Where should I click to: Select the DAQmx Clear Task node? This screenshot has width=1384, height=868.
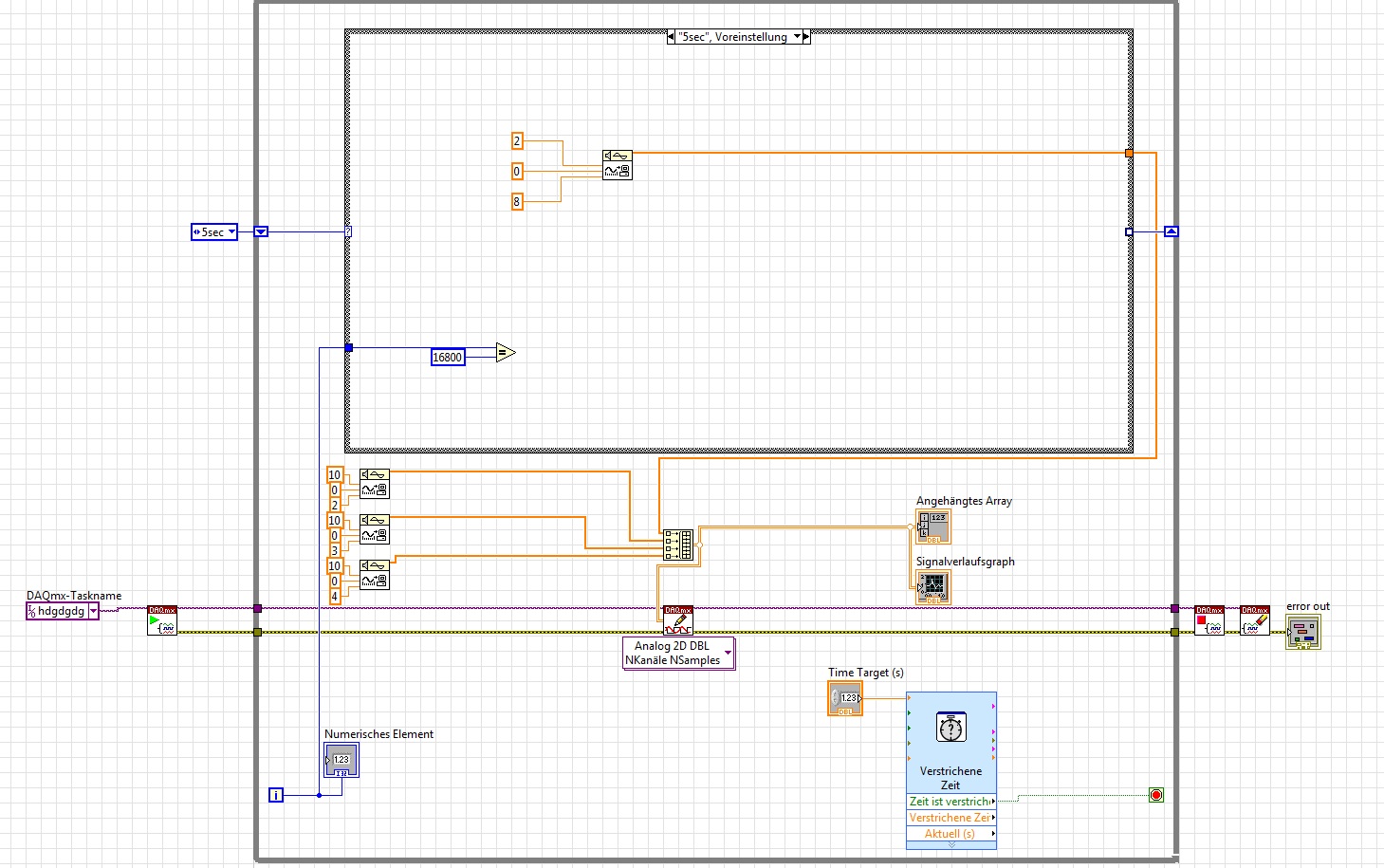[1255, 620]
